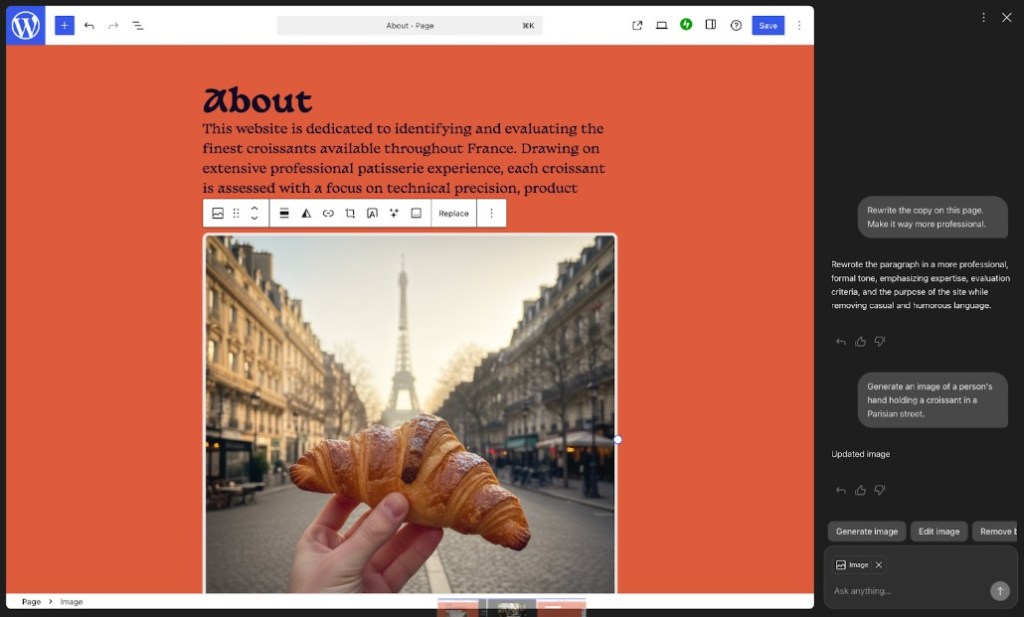Image resolution: width=1024 pixels, height=617 pixels.
Task: Click the crop tool in image toolbar
Action: pos(350,213)
